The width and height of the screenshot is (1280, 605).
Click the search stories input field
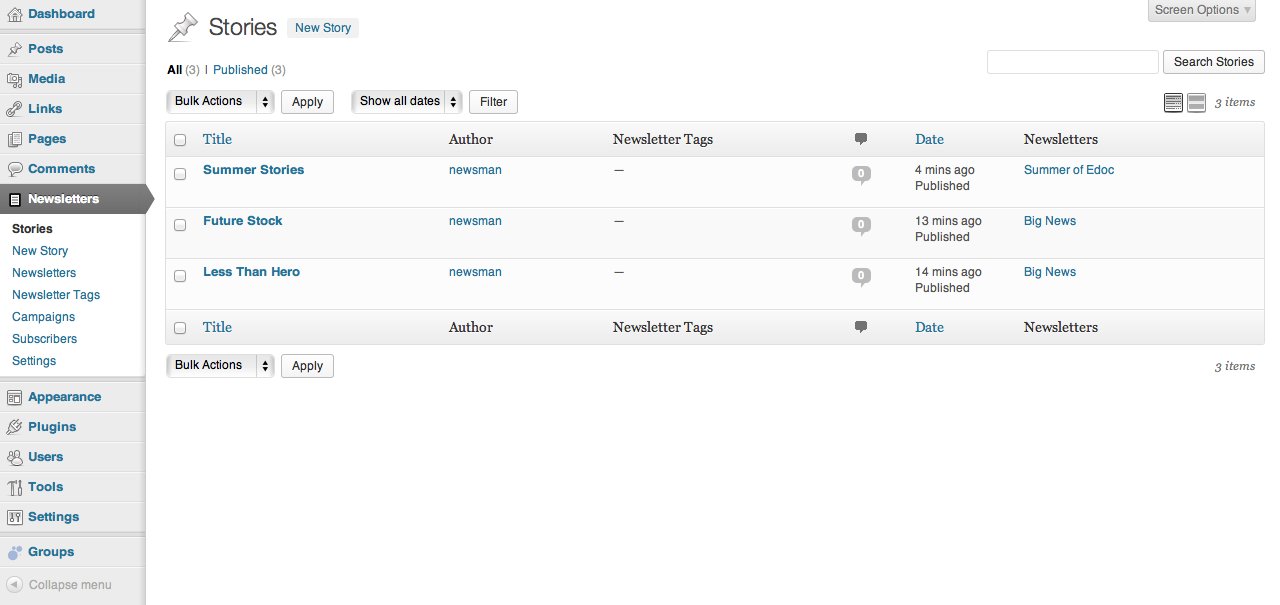pos(1073,62)
